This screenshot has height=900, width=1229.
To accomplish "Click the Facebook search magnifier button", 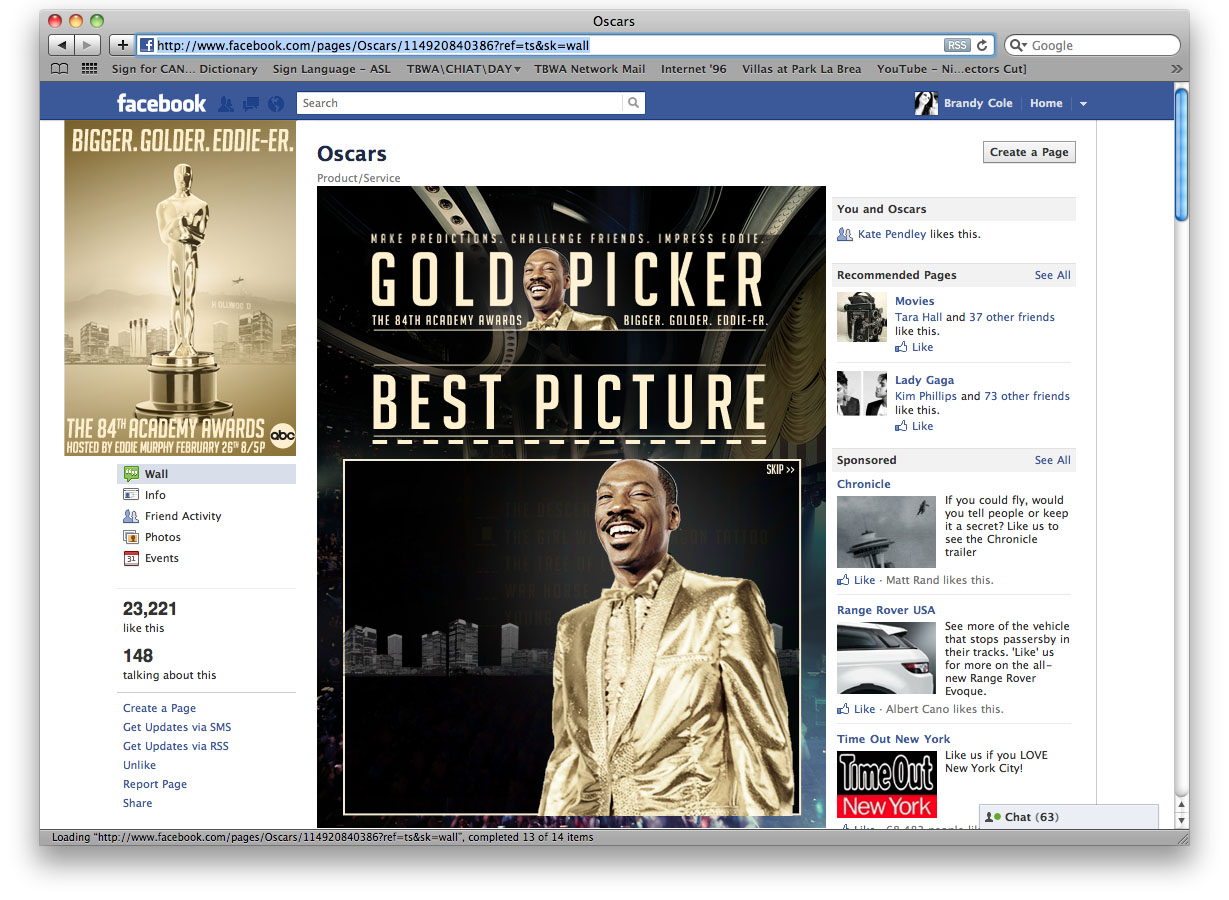I will coord(633,103).
